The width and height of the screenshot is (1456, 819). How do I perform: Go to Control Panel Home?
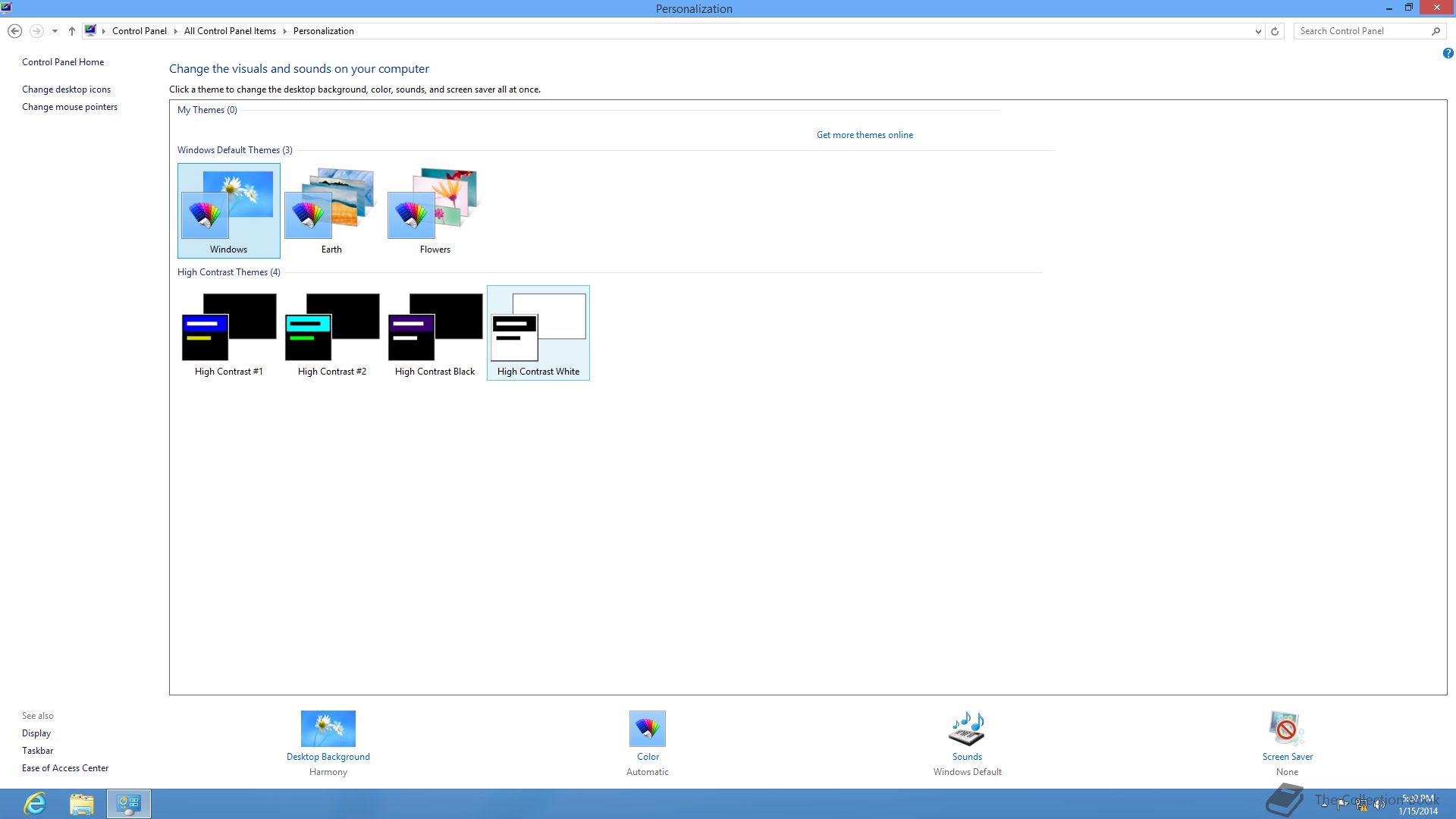coord(63,62)
